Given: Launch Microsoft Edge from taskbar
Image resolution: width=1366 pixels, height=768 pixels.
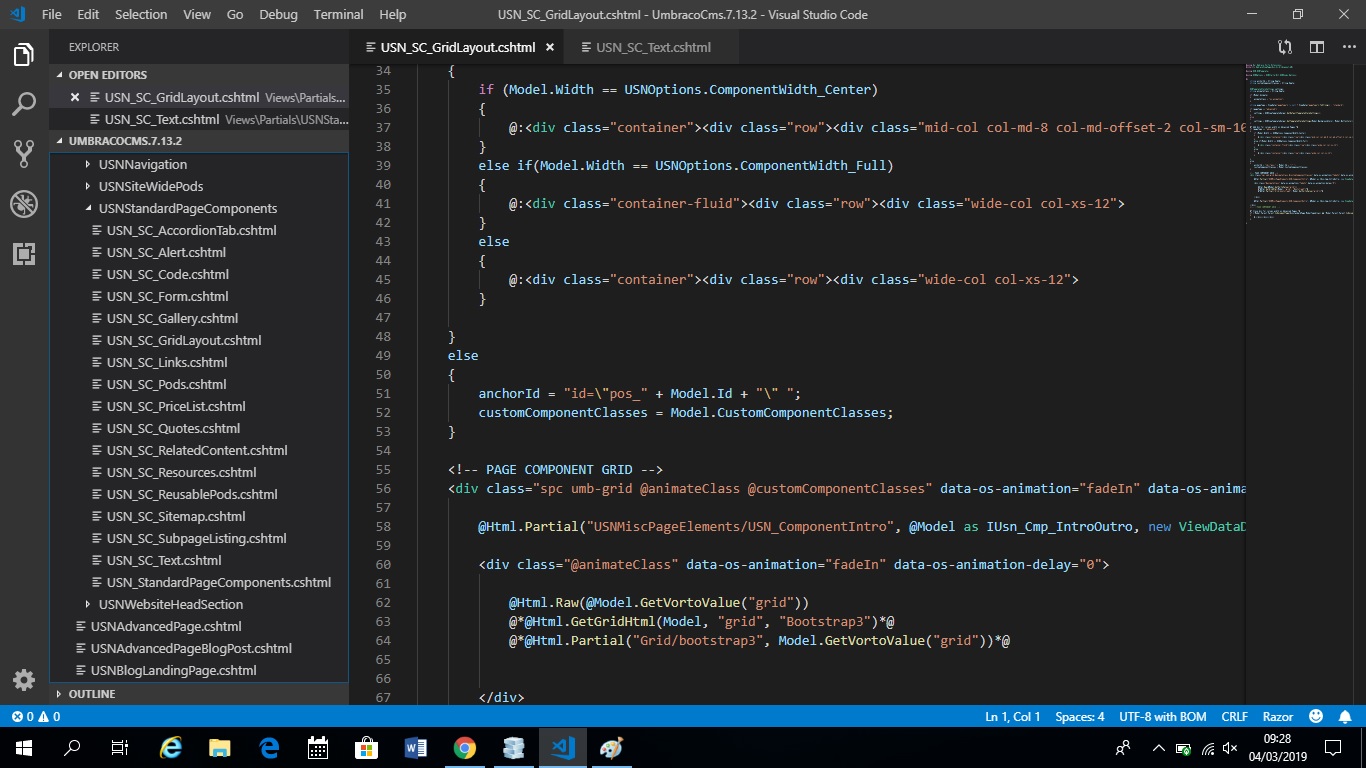Looking at the screenshot, I should (269, 748).
